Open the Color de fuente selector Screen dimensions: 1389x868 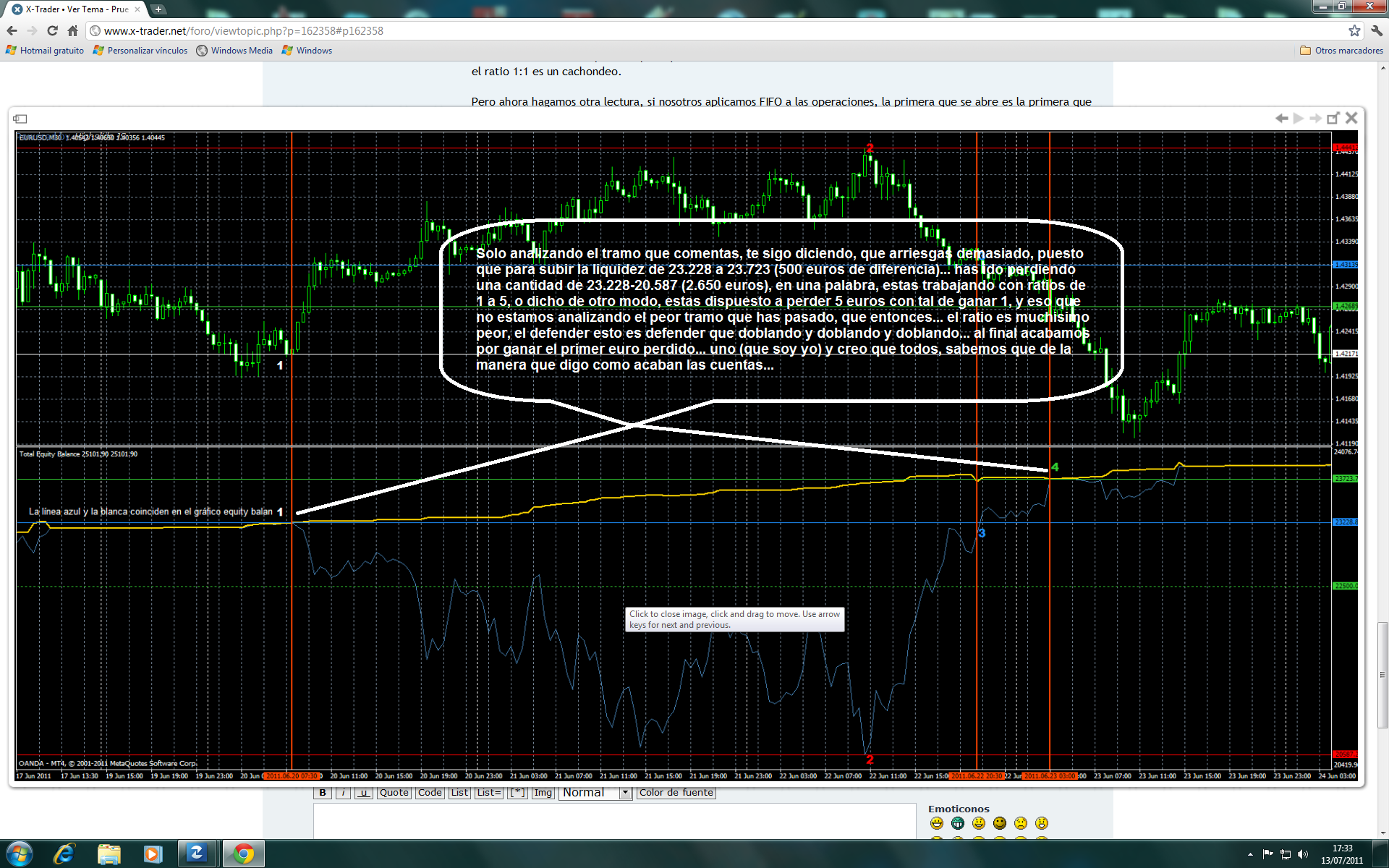point(676,793)
